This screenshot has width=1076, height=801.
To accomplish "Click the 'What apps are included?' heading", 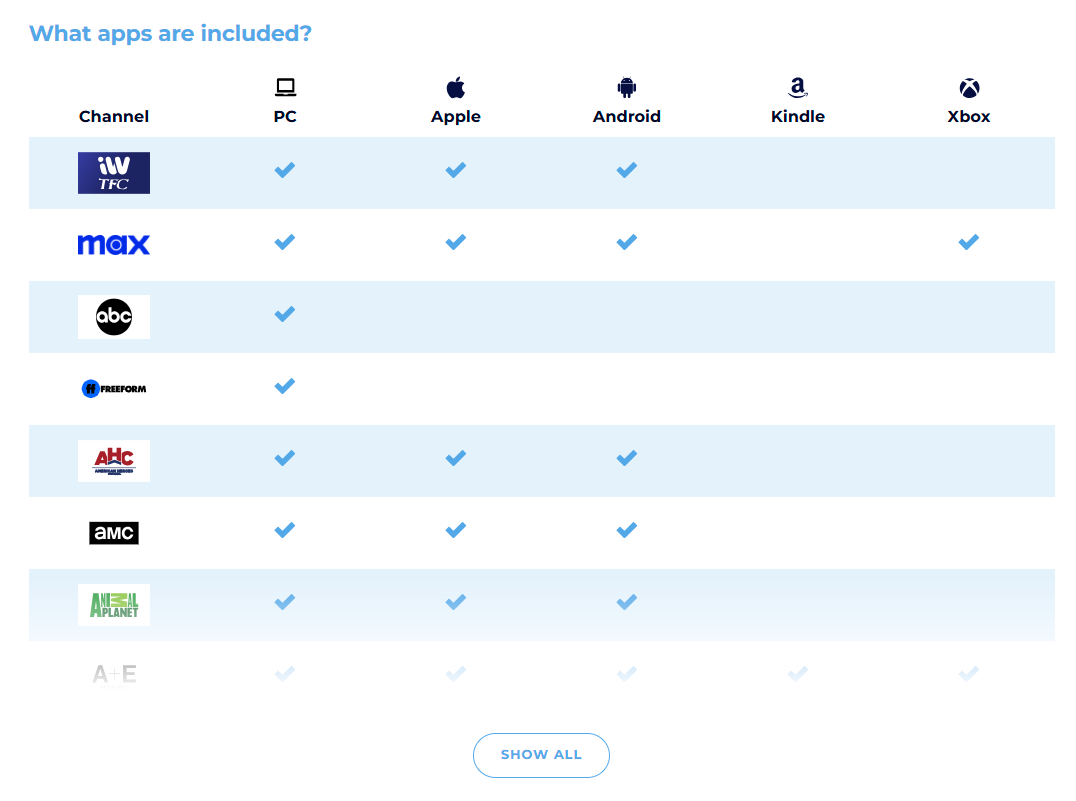I will pyautogui.click(x=171, y=33).
